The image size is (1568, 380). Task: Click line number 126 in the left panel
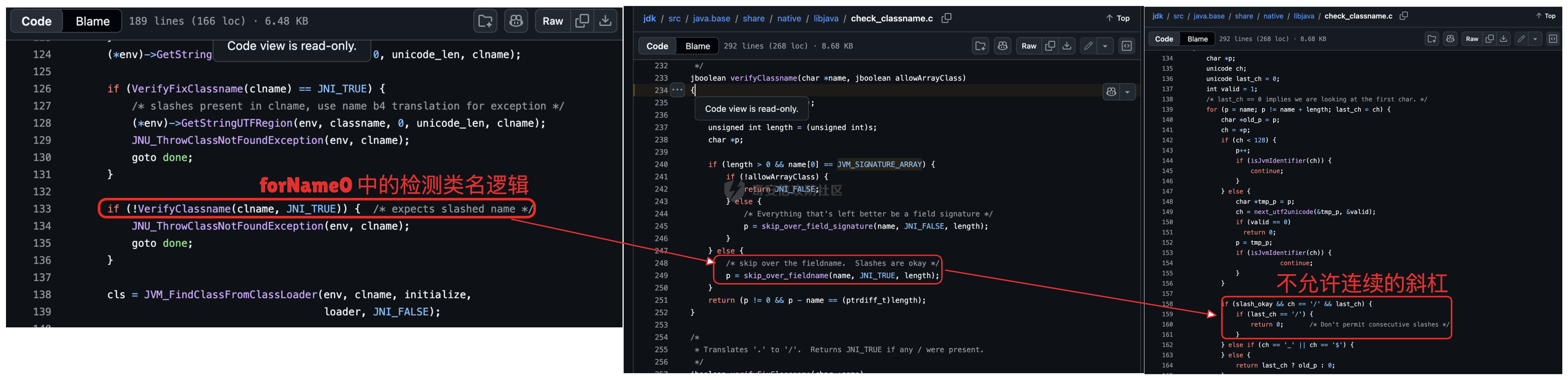pos(42,89)
